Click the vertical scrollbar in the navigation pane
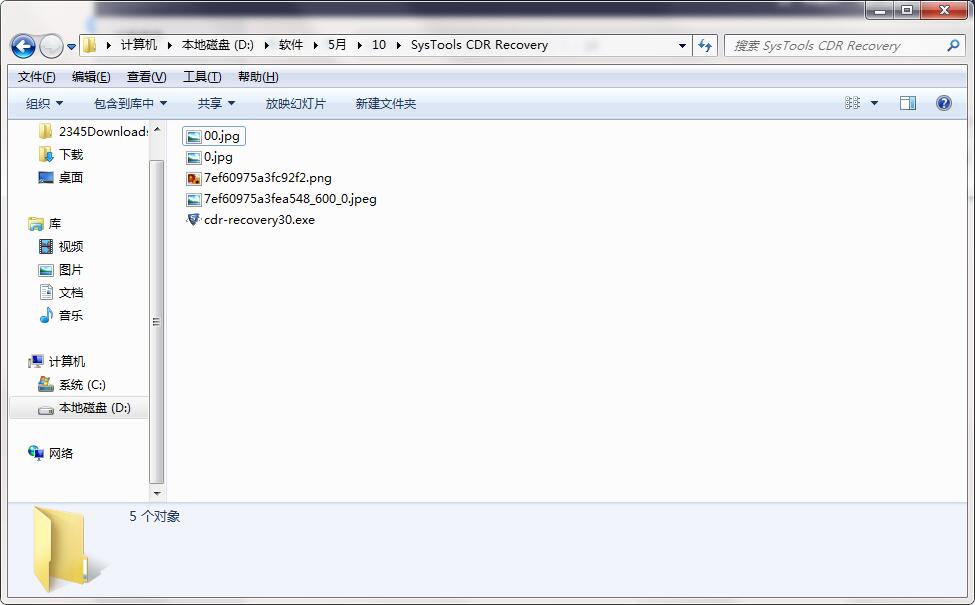This screenshot has width=975, height=605. (x=157, y=320)
